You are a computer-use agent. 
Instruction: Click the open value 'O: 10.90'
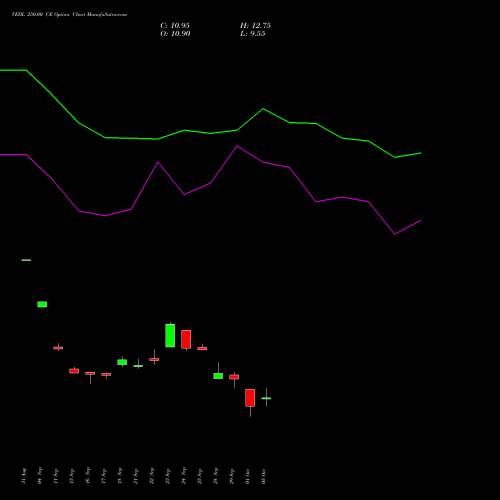pyautogui.click(x=175, y=34)
